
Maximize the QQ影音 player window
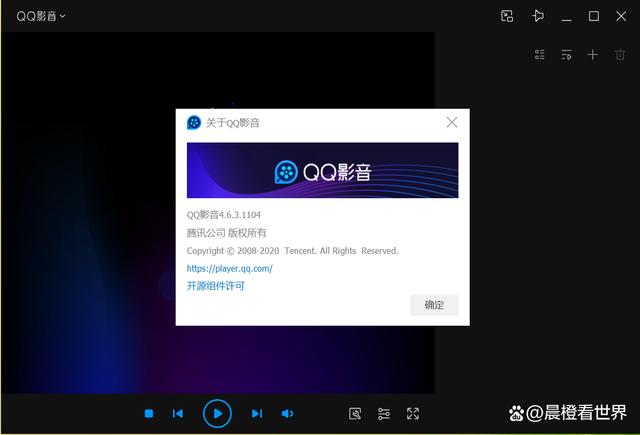[594, 16]
